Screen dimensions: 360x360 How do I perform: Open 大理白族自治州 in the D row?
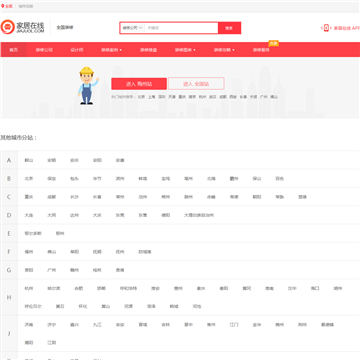point(199,215)
